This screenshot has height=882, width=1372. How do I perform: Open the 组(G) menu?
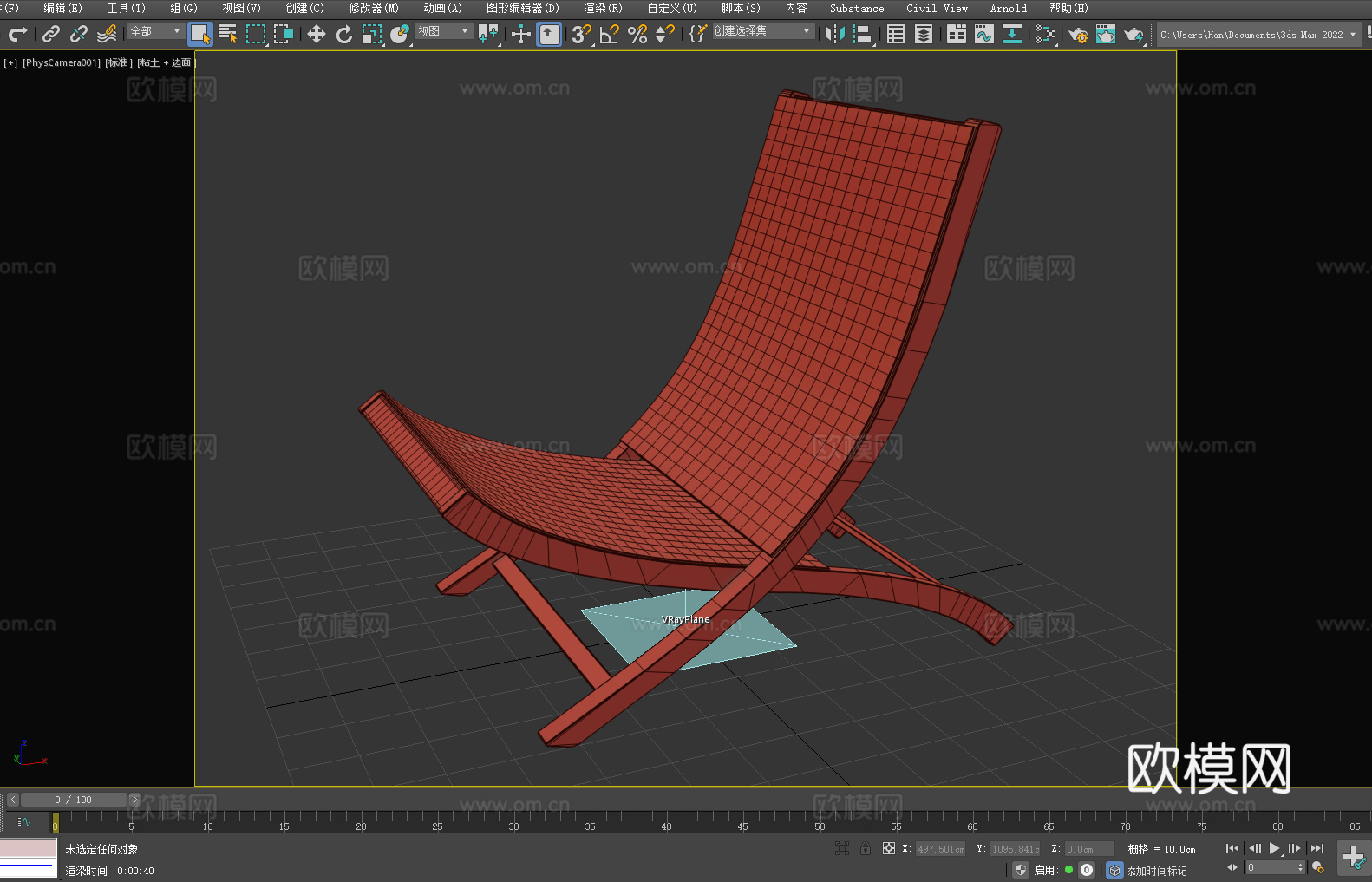pyautogui.click(x=184, y=8)
